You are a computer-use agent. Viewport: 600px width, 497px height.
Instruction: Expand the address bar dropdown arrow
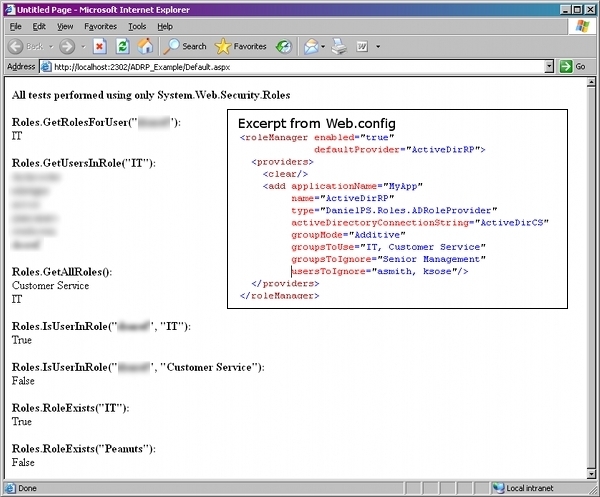(x=549, y=67)
